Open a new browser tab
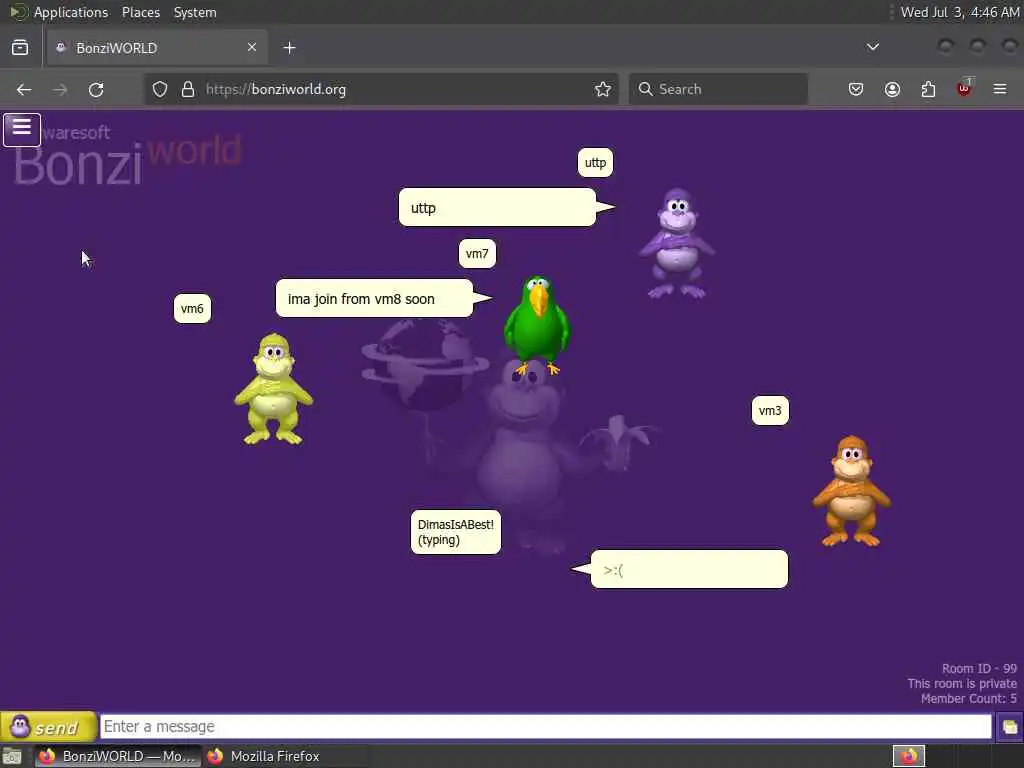This screenshot has width=1024, height=768. (289, 48)
